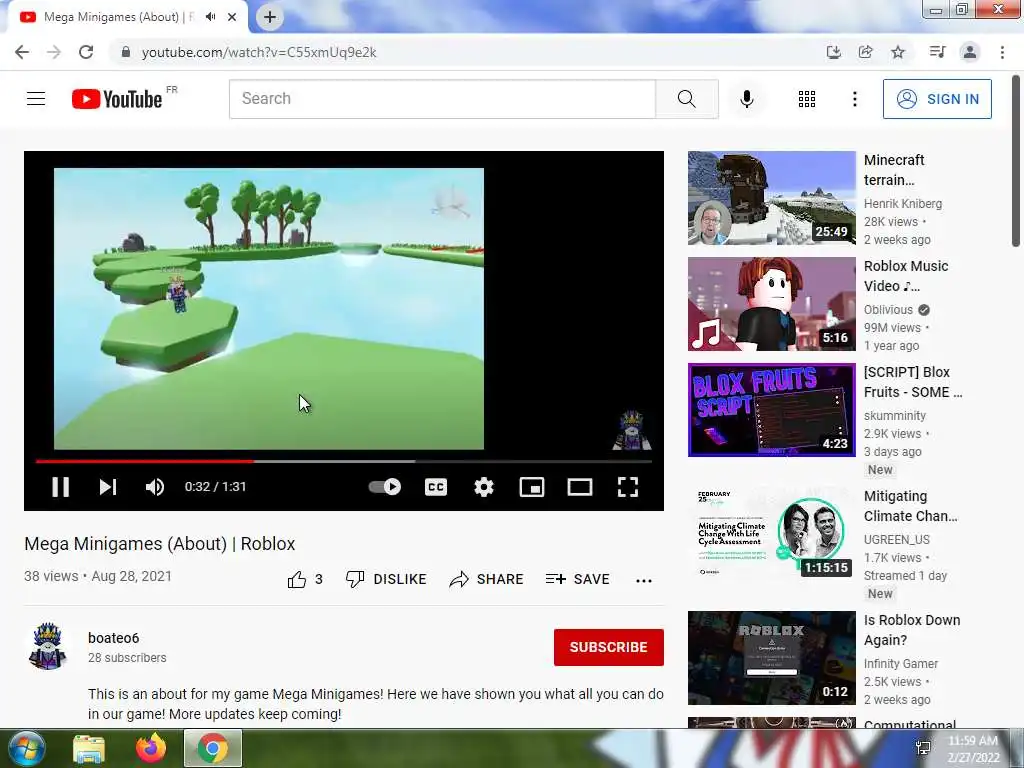Click Infinity Gamer channel name
Viewport: 1024px width, 768px height.
click(901, 664)
